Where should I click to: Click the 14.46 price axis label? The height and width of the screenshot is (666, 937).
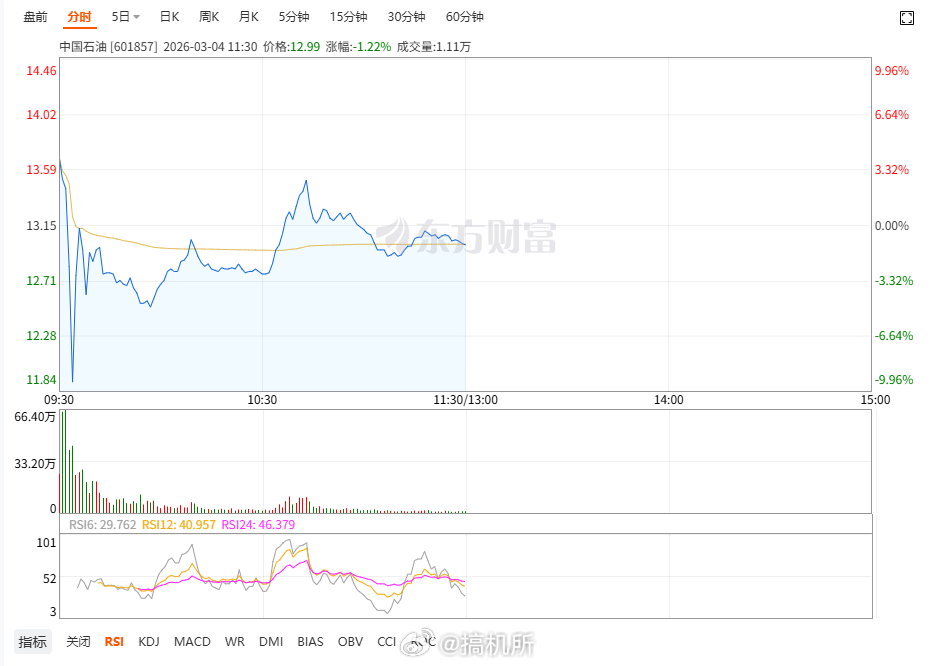(41, 70)
